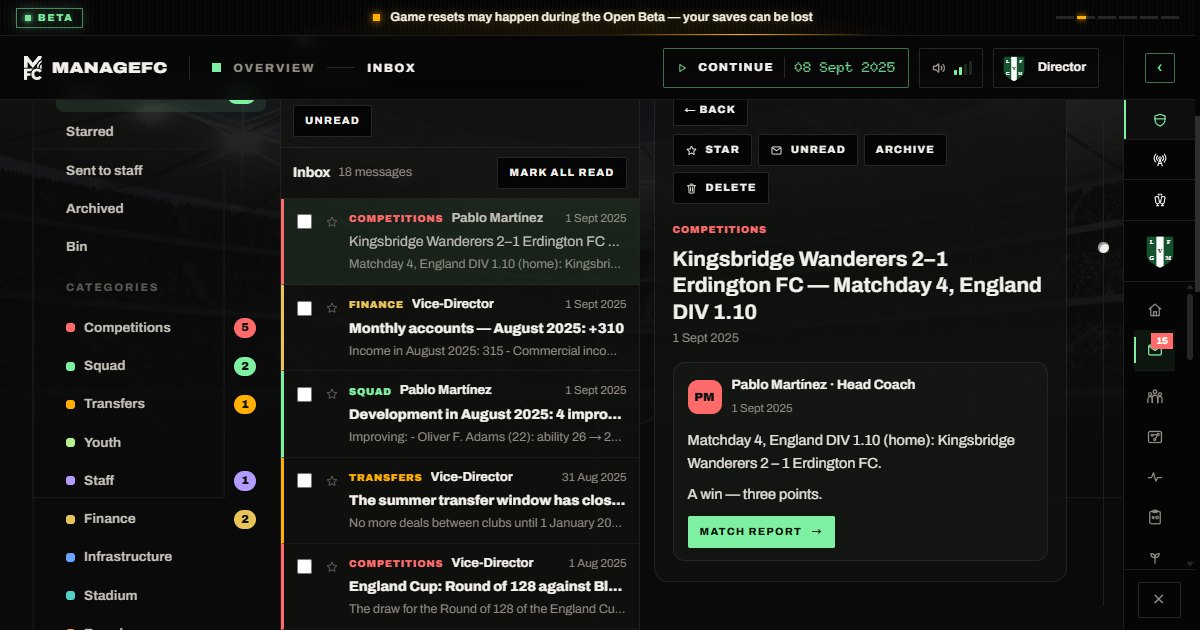Filter by Squad category
Screen dimensions: 1200x630
pos(160,365)
